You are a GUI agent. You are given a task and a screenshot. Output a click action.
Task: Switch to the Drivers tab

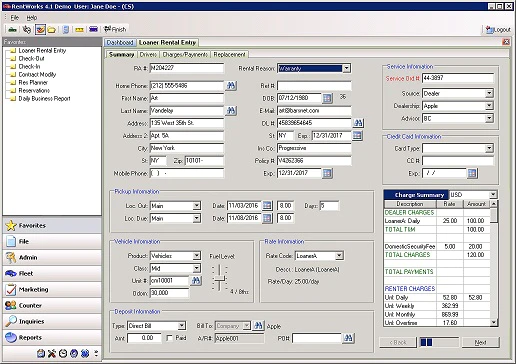tap(148, 54)
